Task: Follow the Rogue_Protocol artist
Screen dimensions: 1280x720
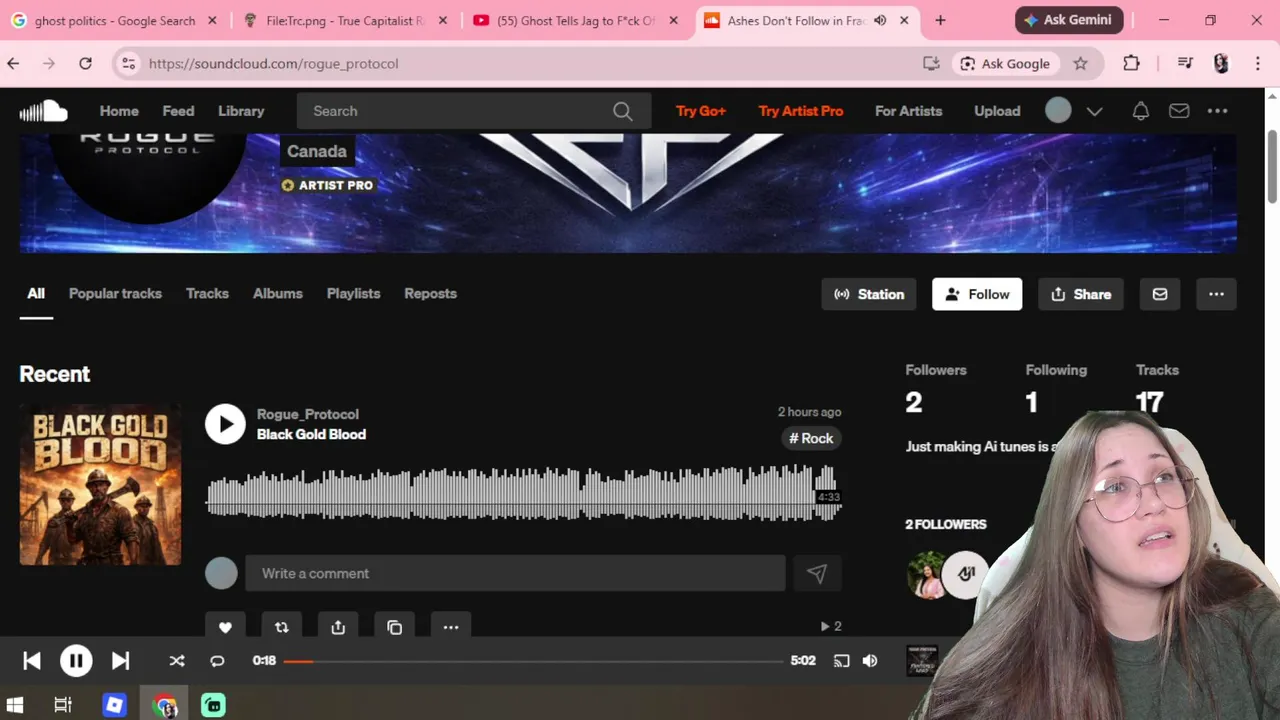Action: tap(977, 294)
